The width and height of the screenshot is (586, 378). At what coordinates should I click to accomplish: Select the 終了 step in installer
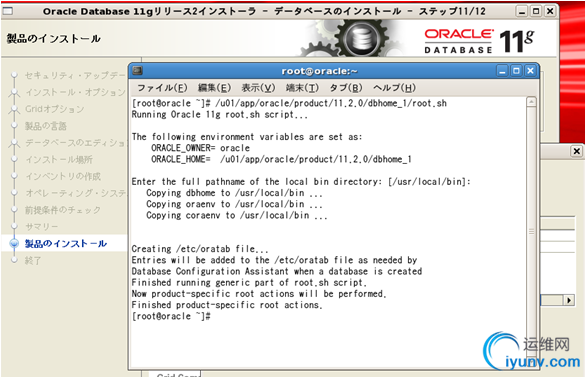[x=33, y=261]
